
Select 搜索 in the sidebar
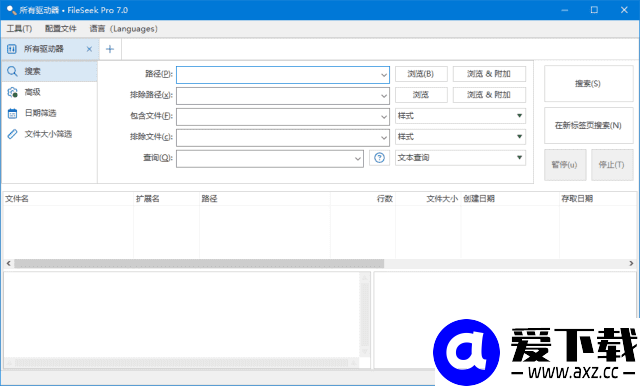(49, 71)
